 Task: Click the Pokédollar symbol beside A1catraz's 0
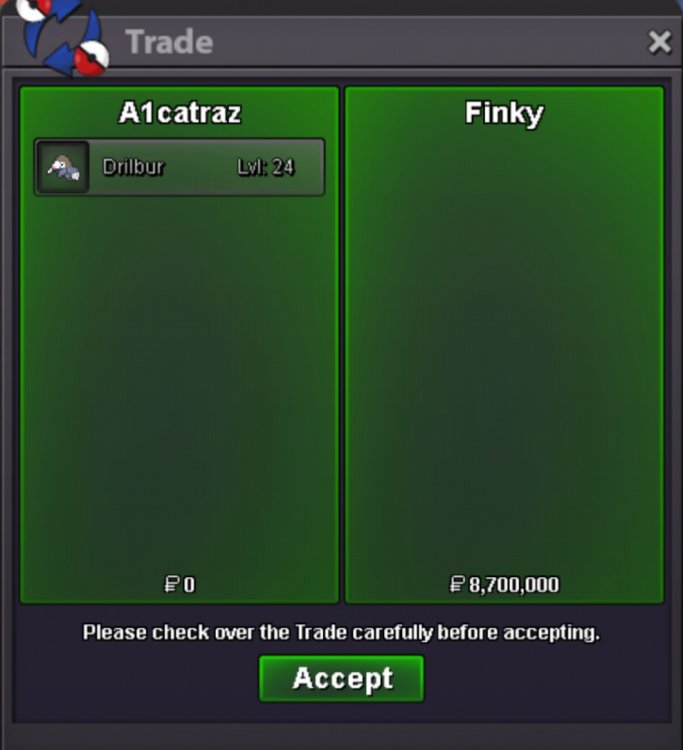pyautogui.click(x=171, y=584)
